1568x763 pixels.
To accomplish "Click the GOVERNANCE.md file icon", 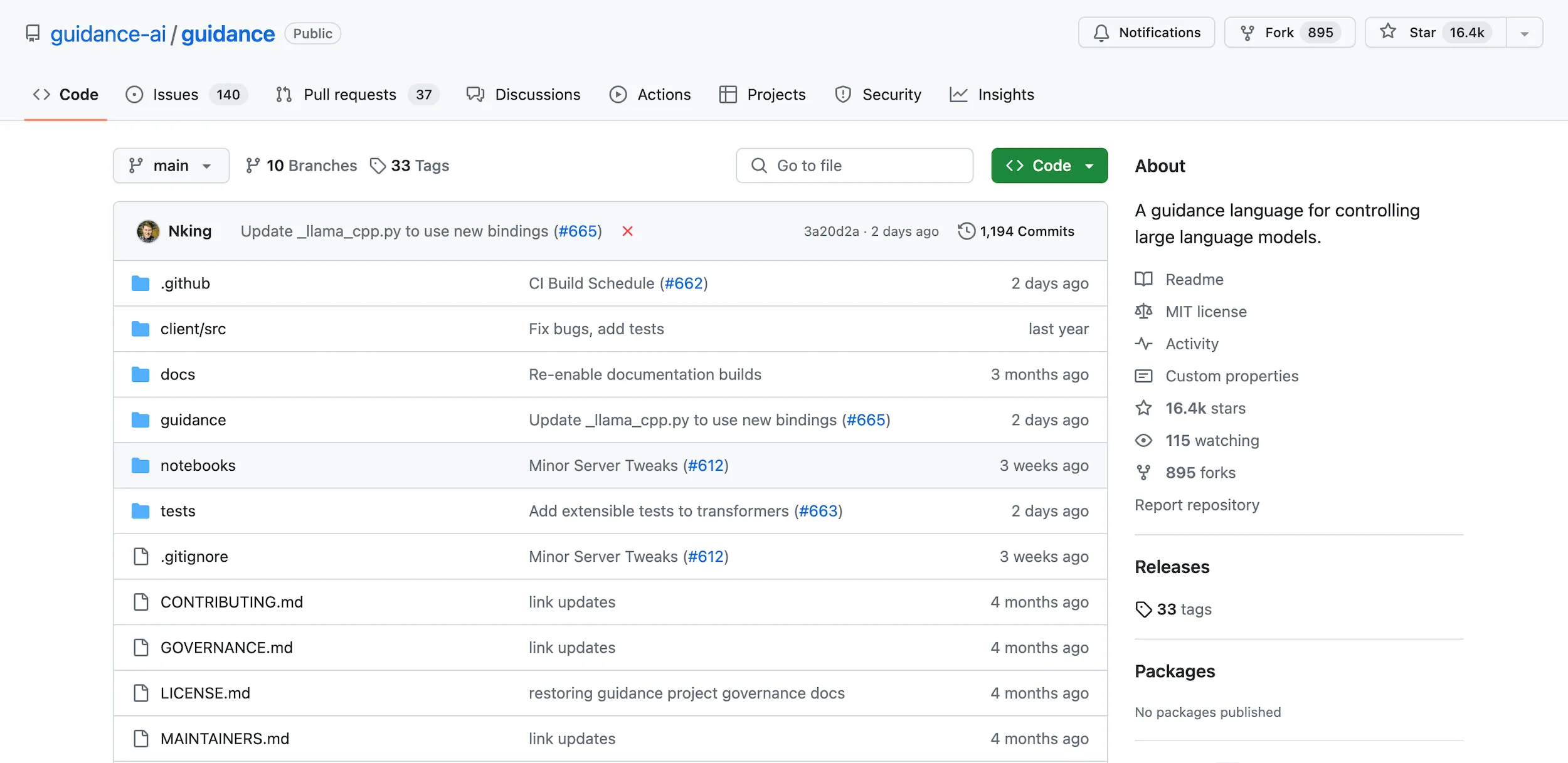I will tap(141, 647).
